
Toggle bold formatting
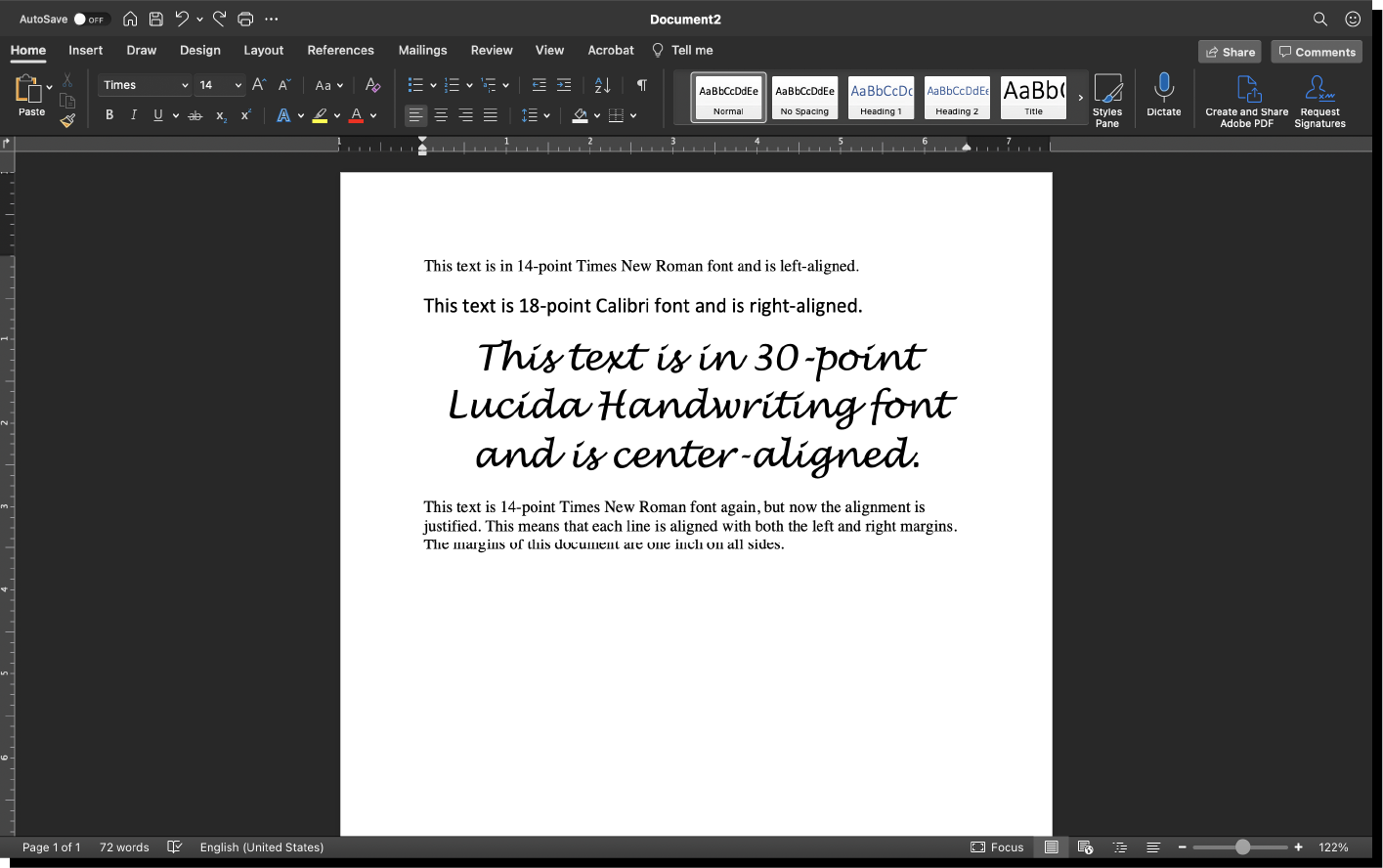(x=108, y=115)
